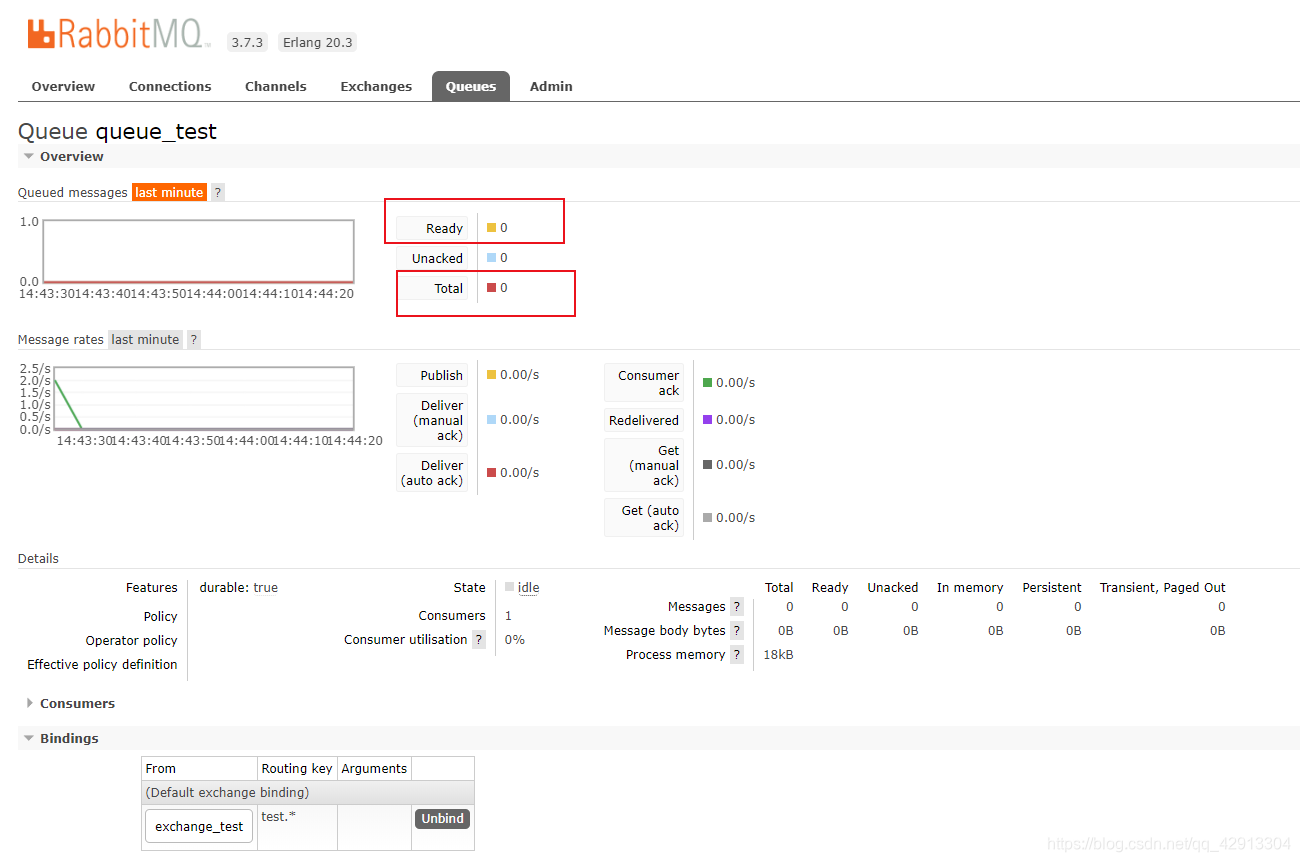Click Deliver (manual ack) blue swatch
Screen dimensions: 1300x862
click(491, 420)
